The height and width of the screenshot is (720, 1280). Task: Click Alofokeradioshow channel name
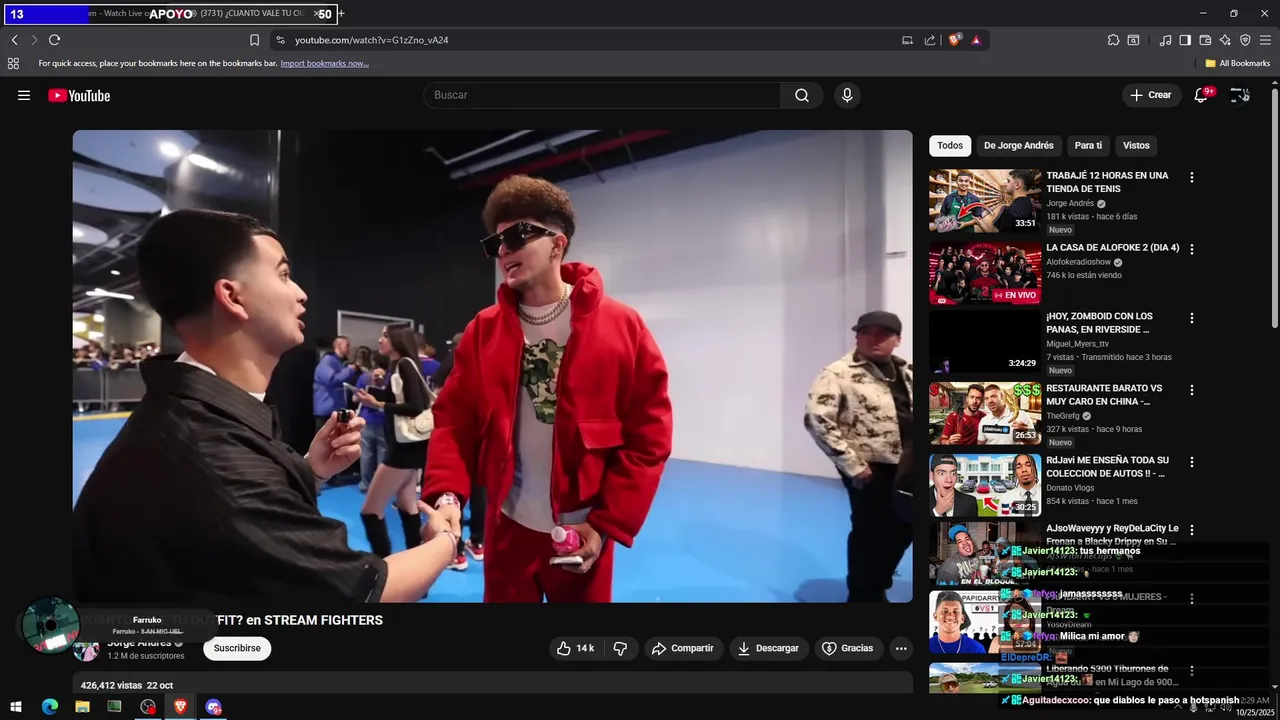tap(1078, 262)
